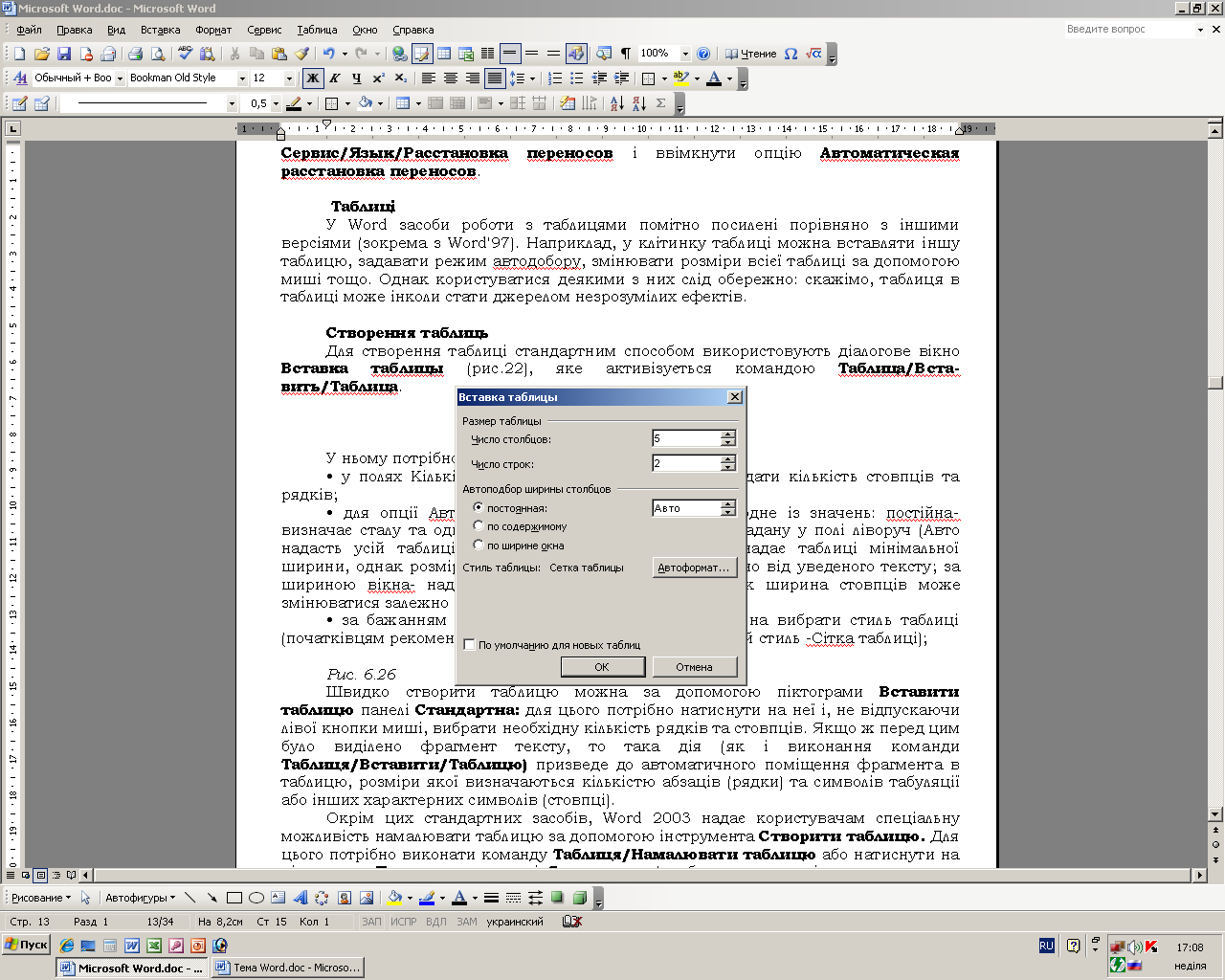This screenshot has height=980, width=1225.
Task: Start bulleted list icon
Action: (x=576, y=78)
